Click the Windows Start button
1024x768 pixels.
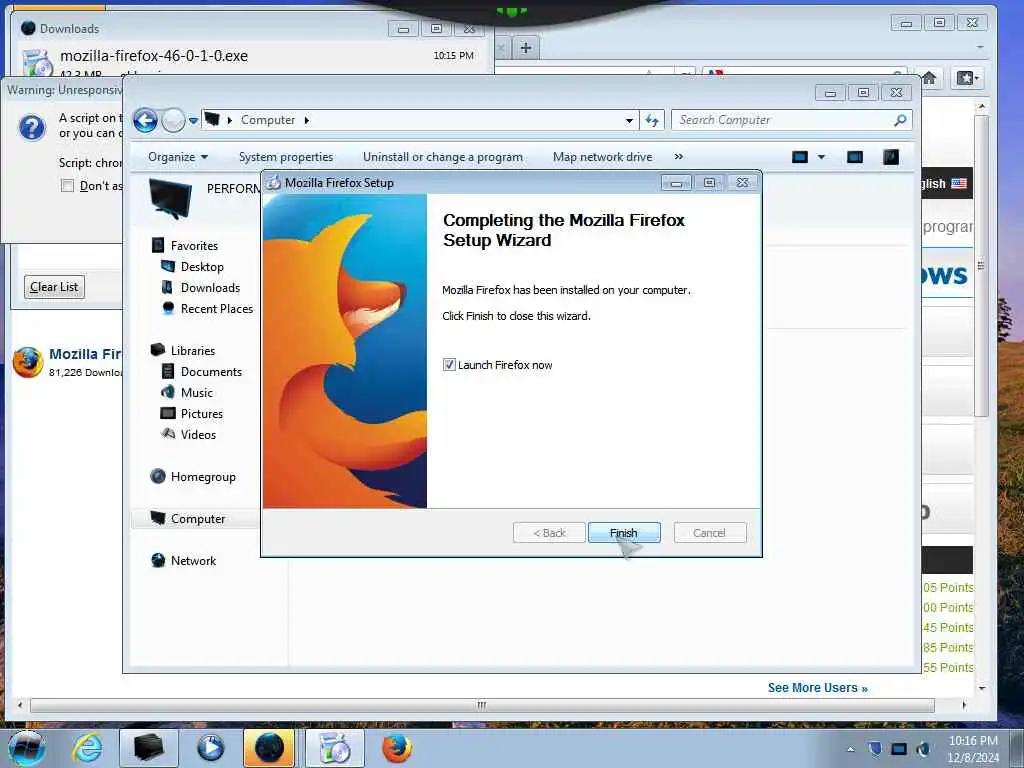pos(27,748)
